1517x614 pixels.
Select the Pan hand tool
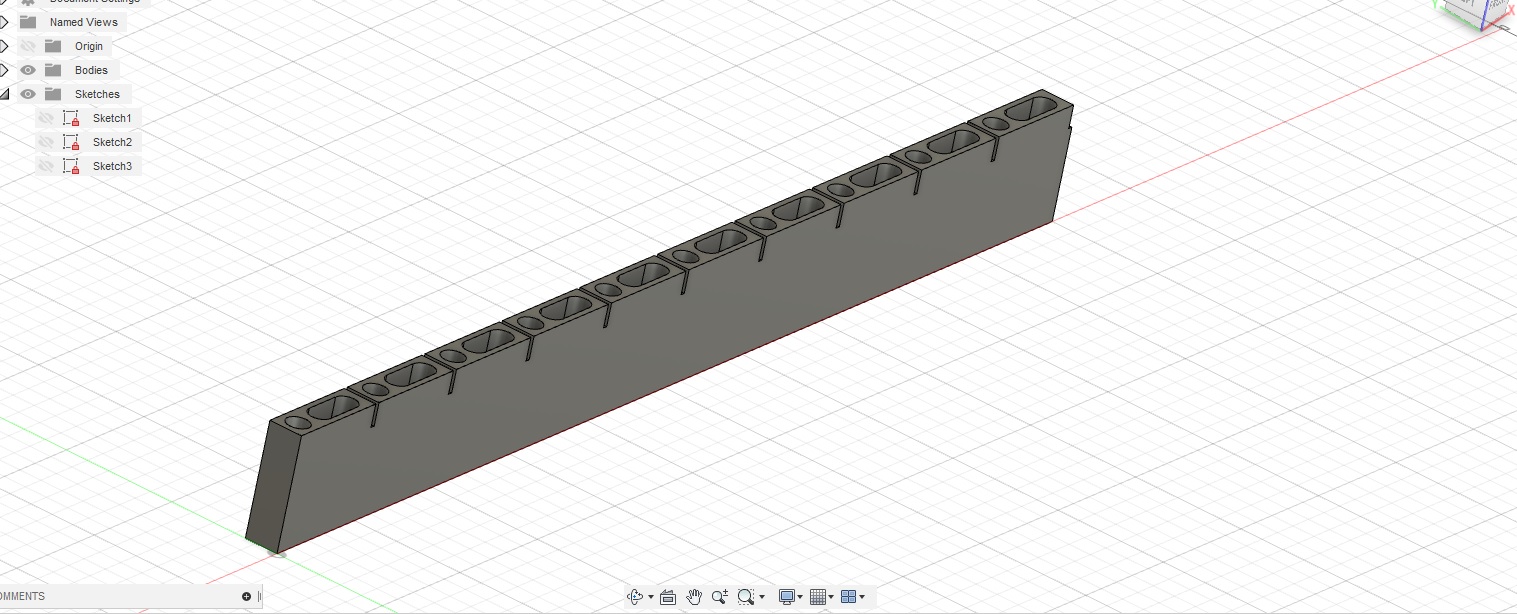(x=694, y=597)
